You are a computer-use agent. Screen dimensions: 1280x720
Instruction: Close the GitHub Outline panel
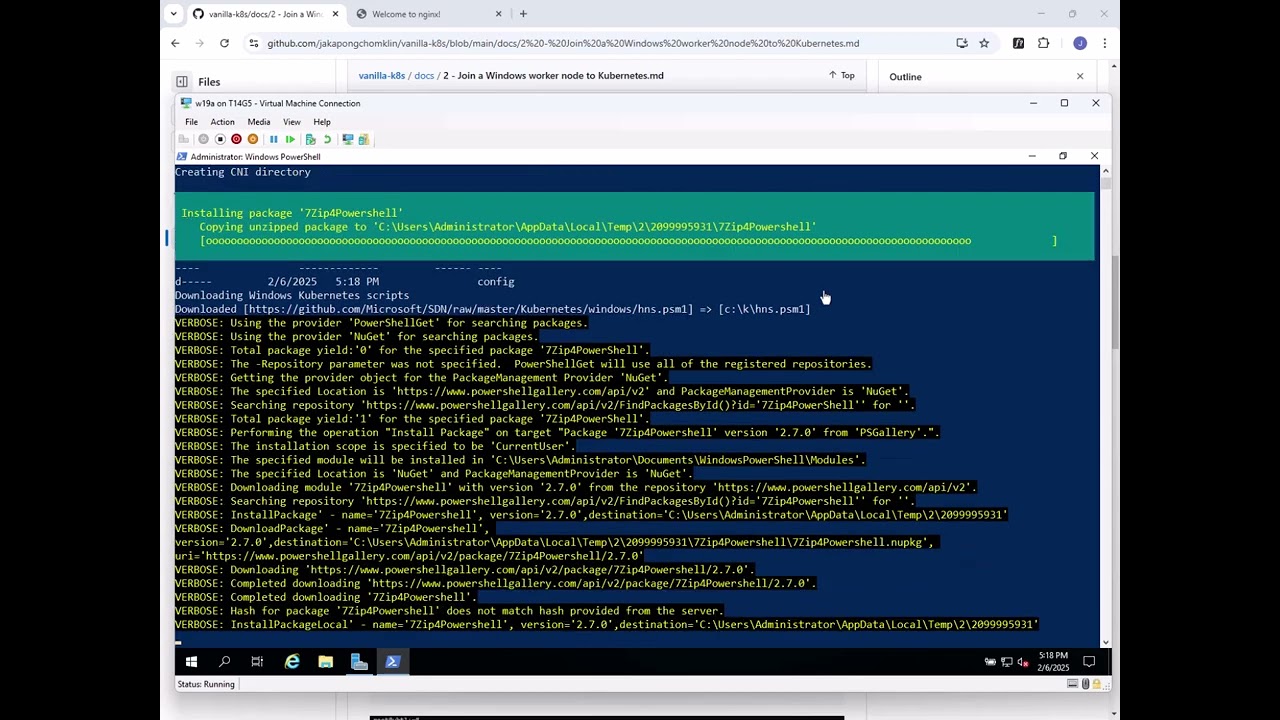coord(1080,77)
